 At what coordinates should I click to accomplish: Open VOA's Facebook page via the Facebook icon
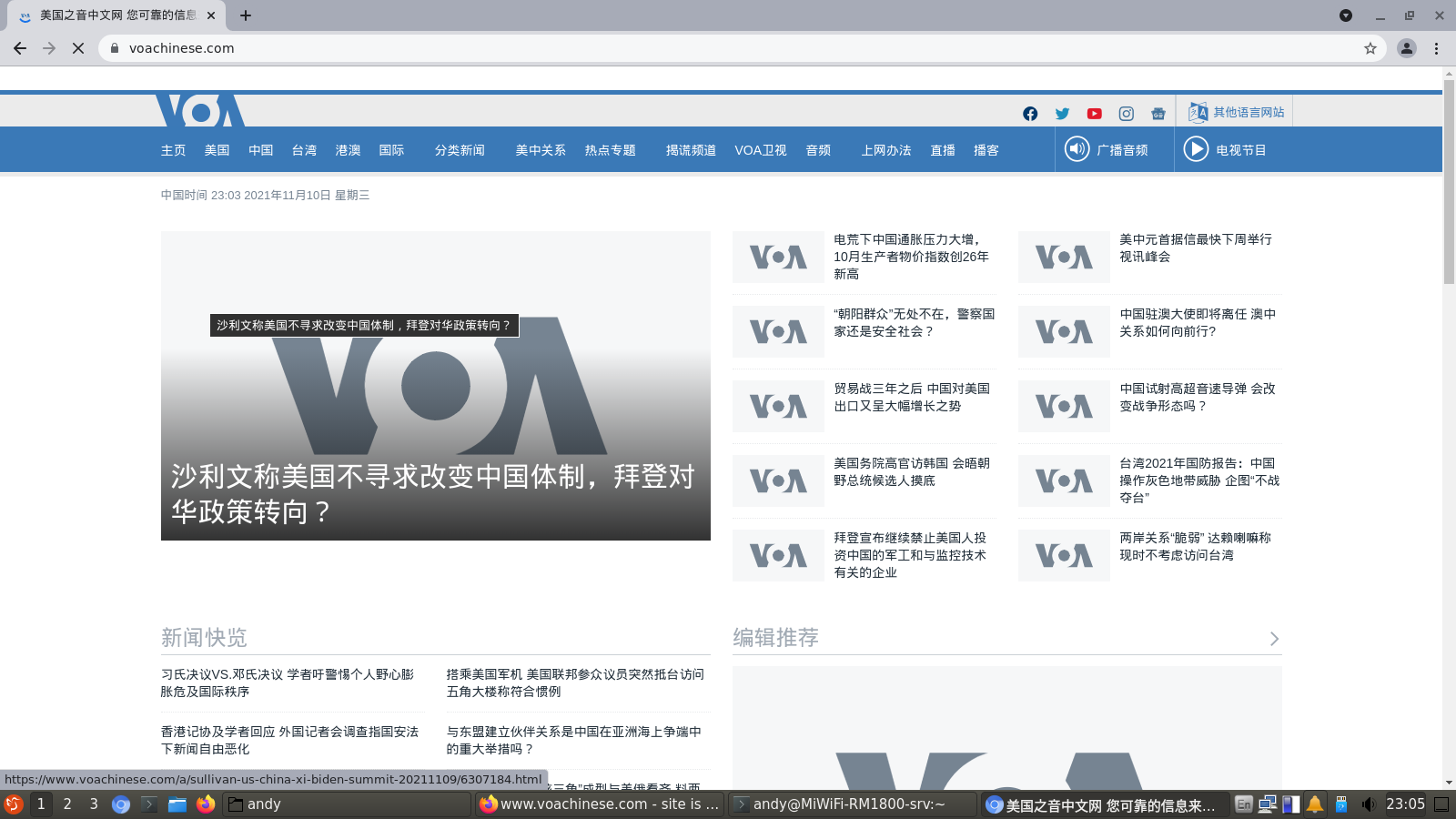[1030, 114]
